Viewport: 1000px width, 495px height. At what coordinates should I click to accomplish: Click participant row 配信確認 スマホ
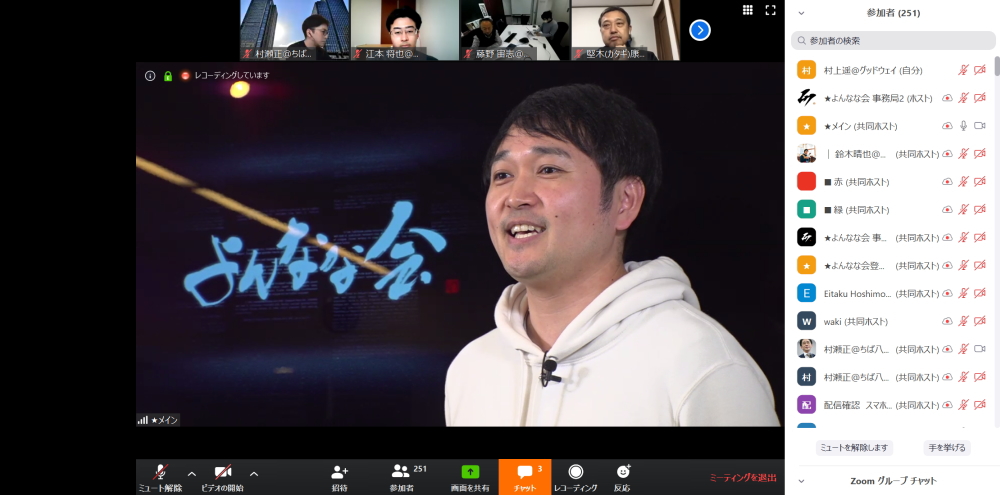890,404
